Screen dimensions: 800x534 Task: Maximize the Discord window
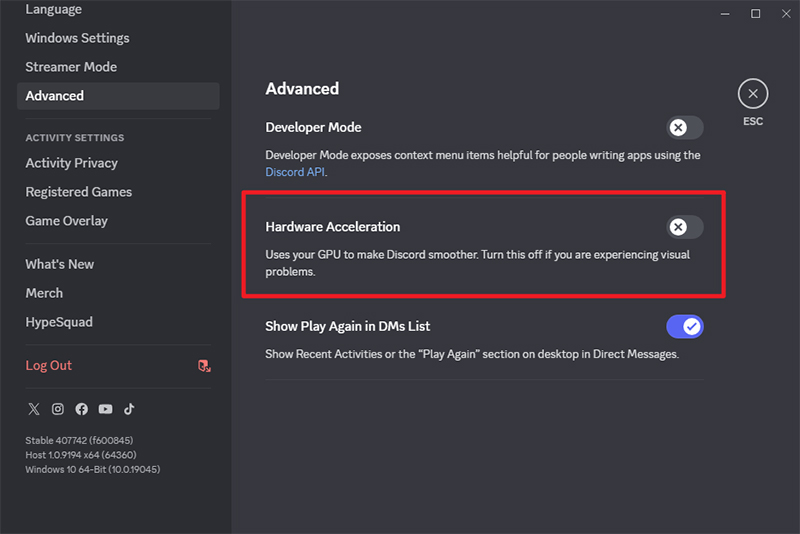[756, 14]
